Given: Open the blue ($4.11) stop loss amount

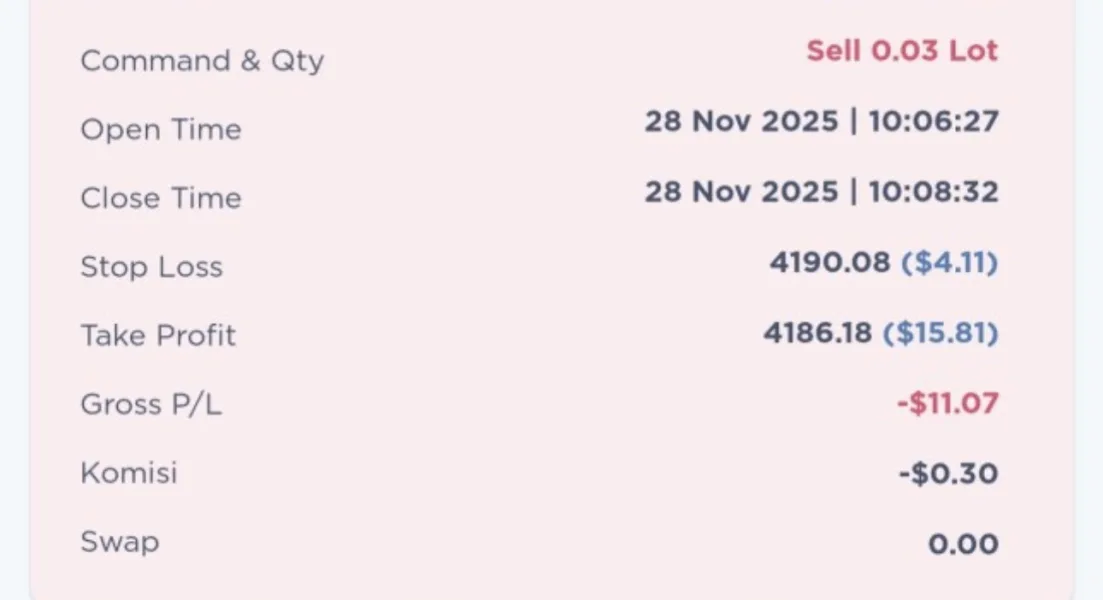Looking at the screenshot, I should [x=950, y=262].
